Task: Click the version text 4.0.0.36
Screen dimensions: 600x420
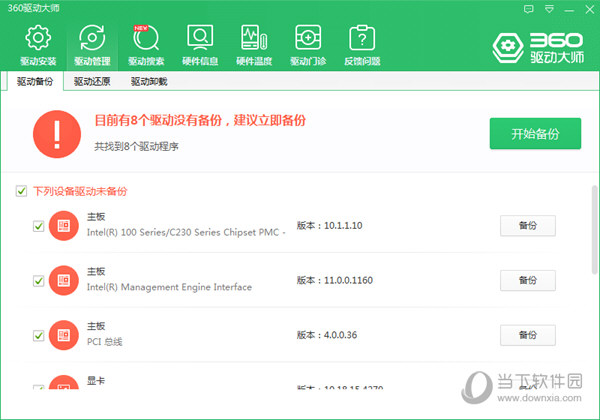Action: pyautogui.click(x=340, y=335)
